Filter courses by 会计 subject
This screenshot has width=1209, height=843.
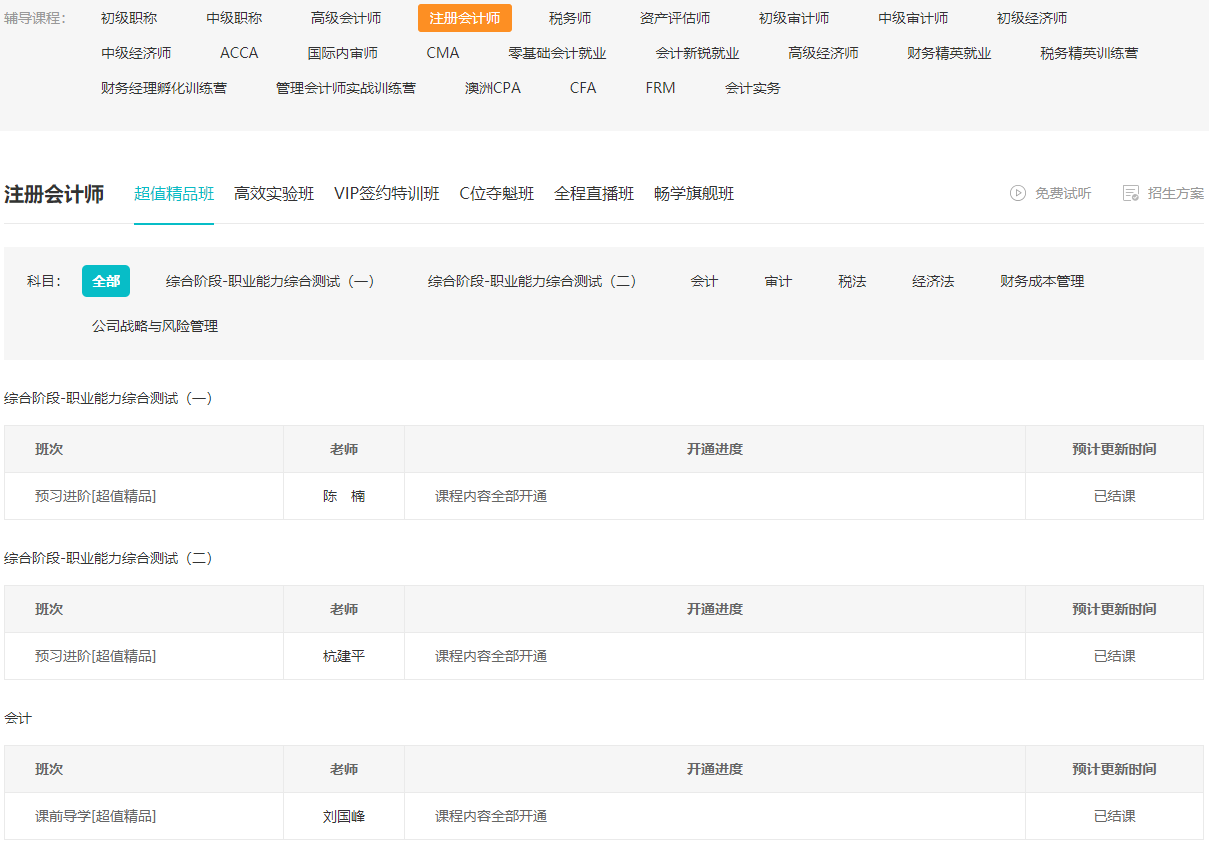coord(705,281)
